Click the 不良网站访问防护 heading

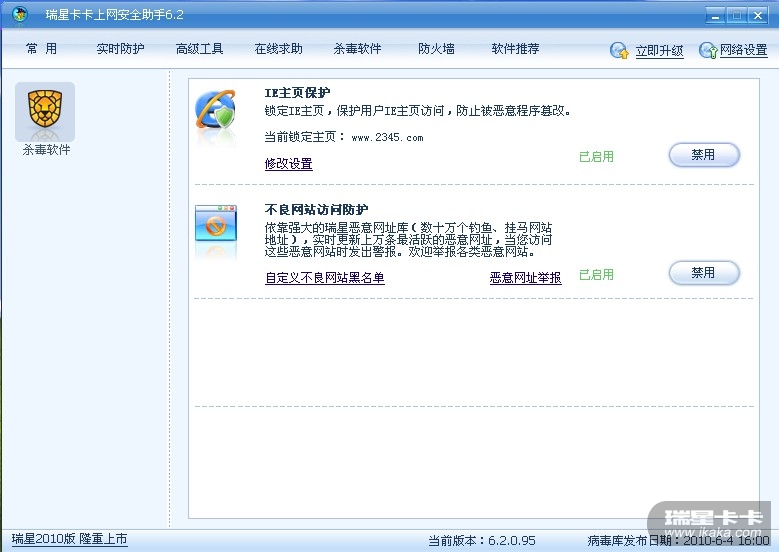click(x=316, y=210)
